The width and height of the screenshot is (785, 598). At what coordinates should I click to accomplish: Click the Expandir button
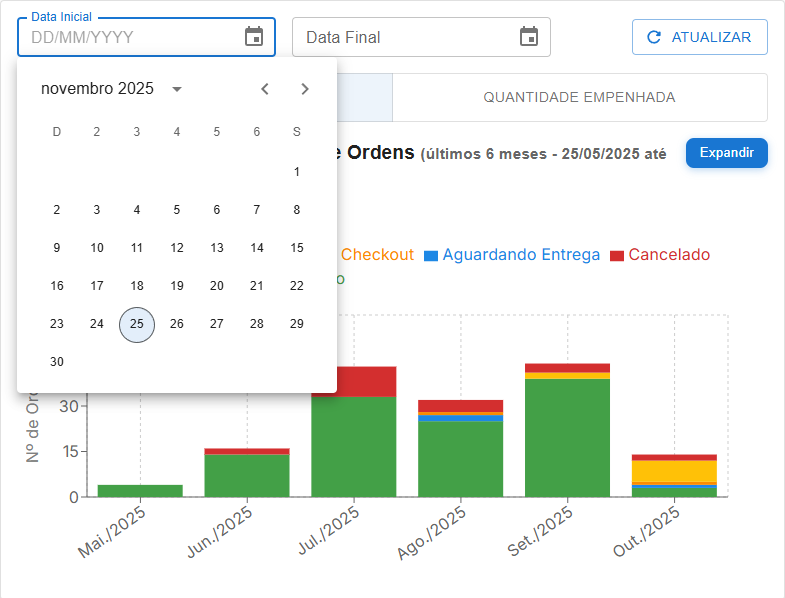click(x=726, y=153)
